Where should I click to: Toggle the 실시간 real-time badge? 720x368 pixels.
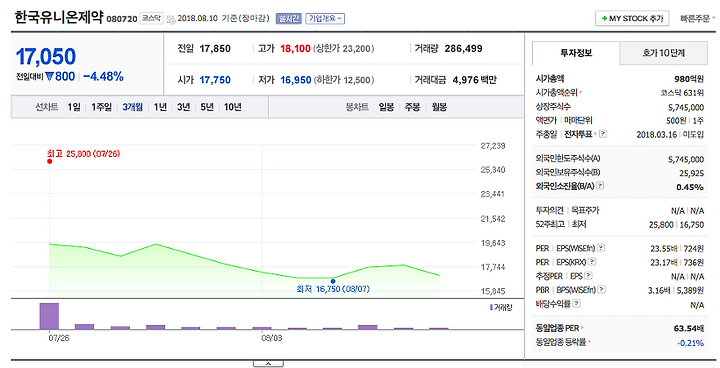[x=288, y=18]
